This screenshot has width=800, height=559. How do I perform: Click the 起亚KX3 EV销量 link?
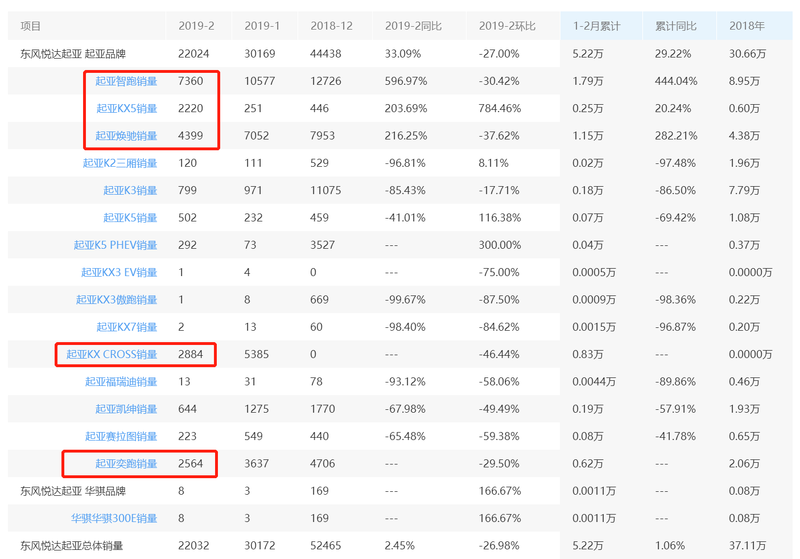[118, 272]
